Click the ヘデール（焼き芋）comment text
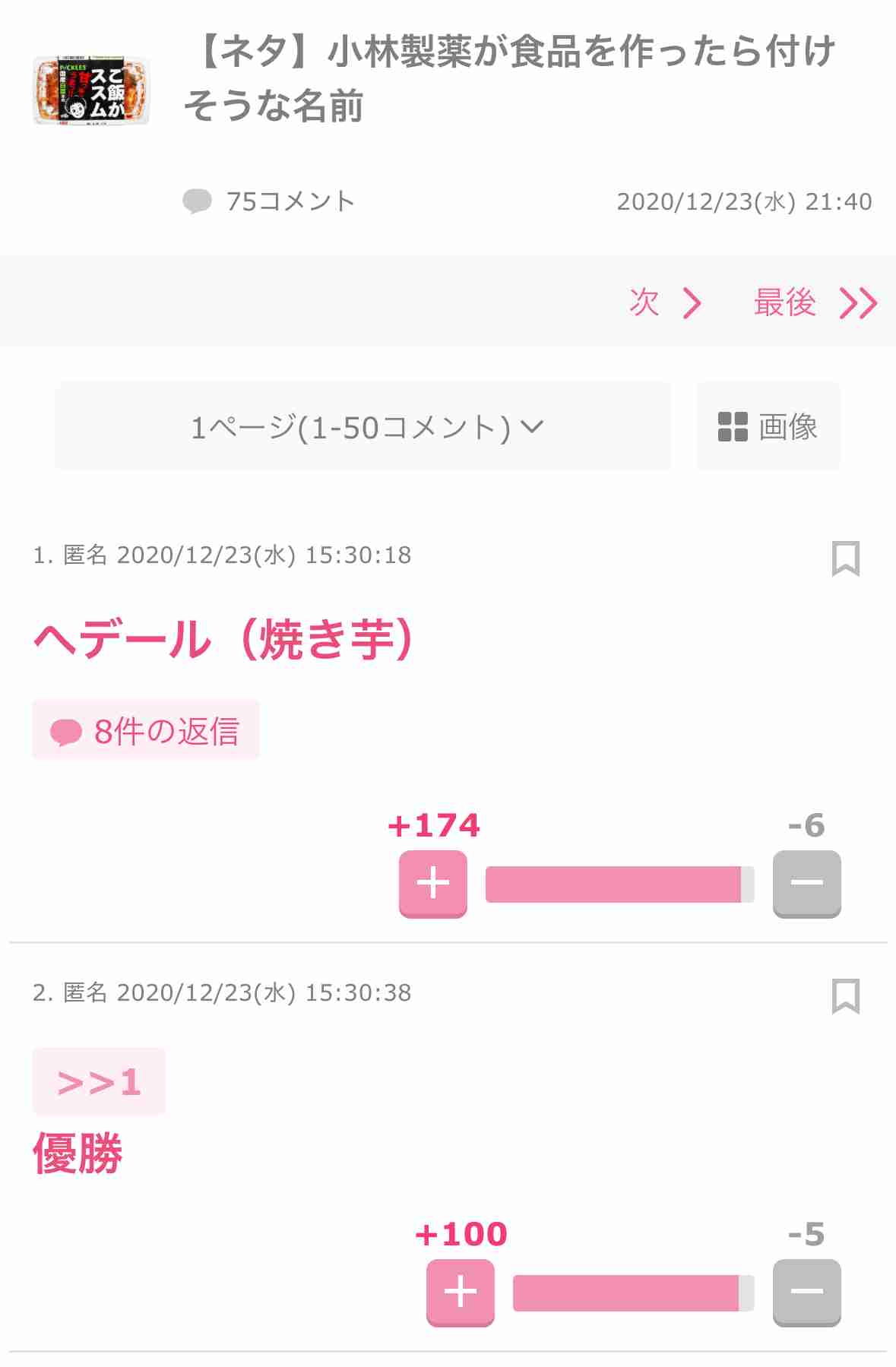The height and width of the screenshot is (1367, 896). tap(224, 639)
